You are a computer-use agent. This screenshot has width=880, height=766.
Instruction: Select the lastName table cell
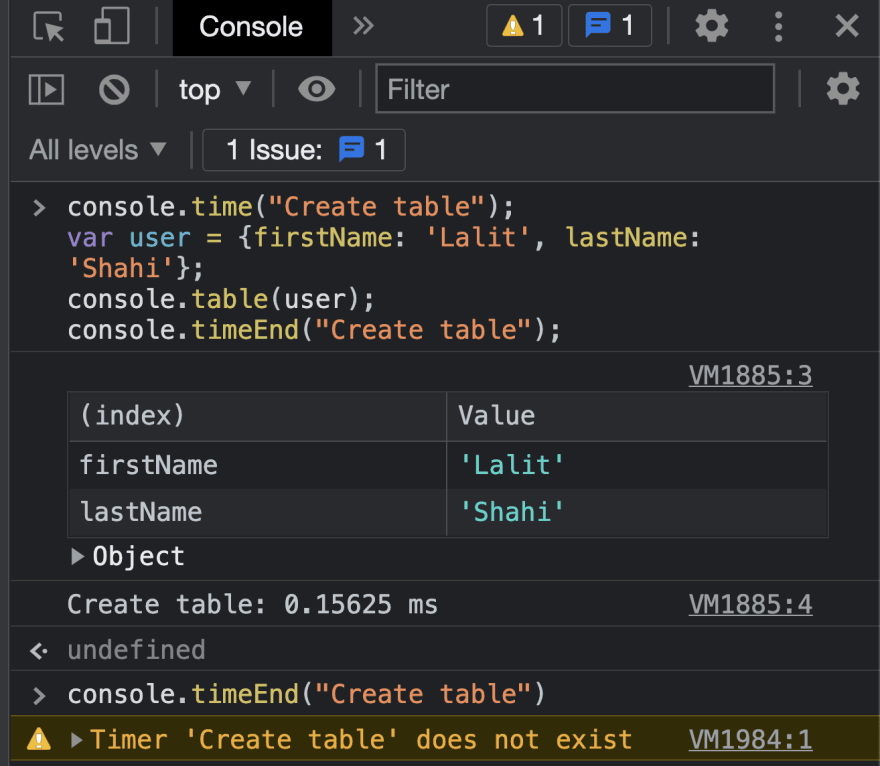(x=257, y=512)
